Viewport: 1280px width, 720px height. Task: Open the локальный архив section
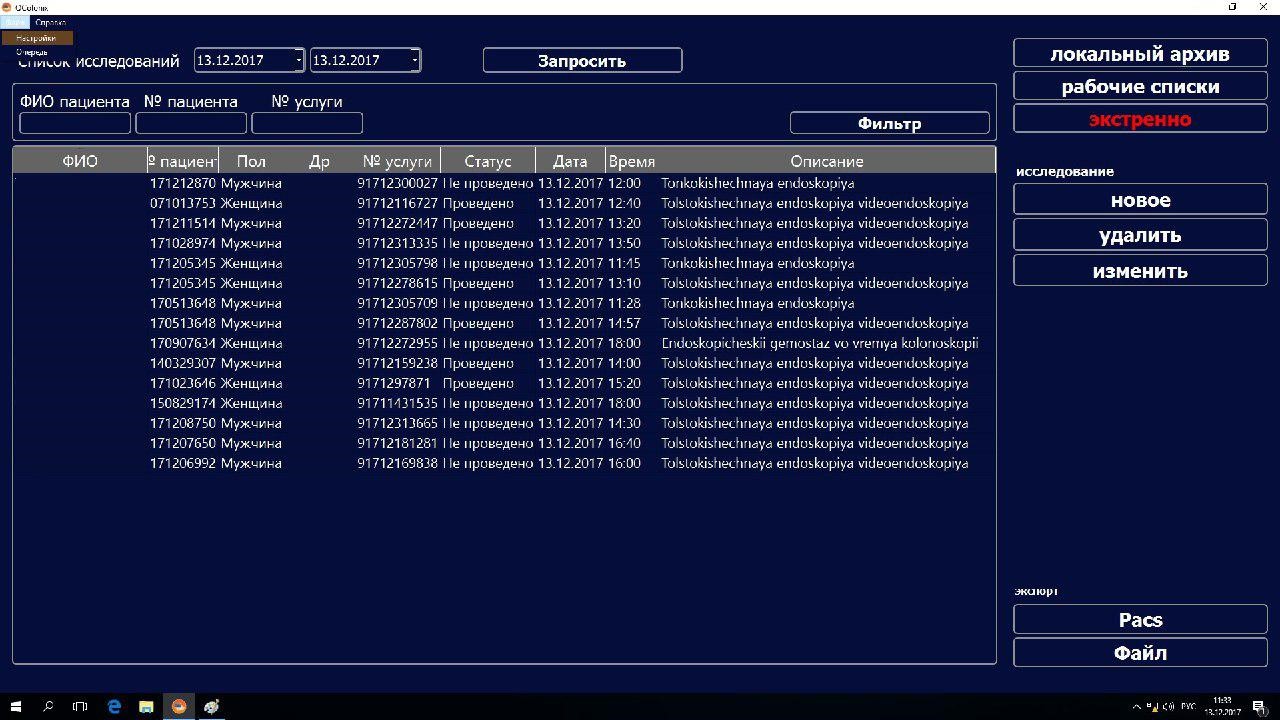click(1140, 54)
